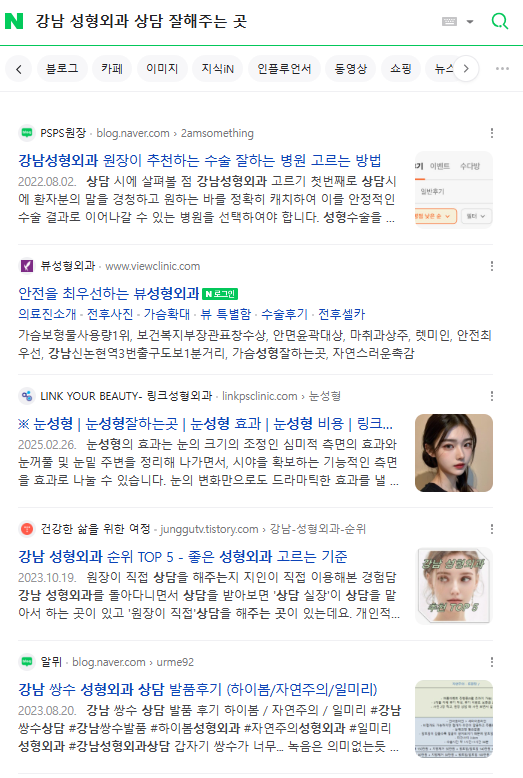Screen dimensions: 523x778
Task: Open the on-screen keyboard icon
Action: click(449, 21)
